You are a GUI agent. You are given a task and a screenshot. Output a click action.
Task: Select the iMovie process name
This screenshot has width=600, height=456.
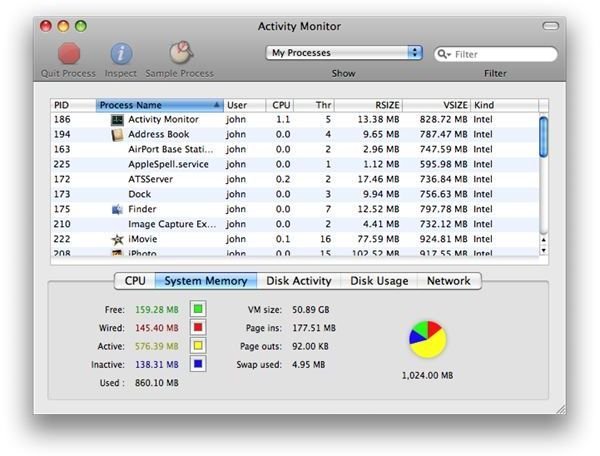143,239
